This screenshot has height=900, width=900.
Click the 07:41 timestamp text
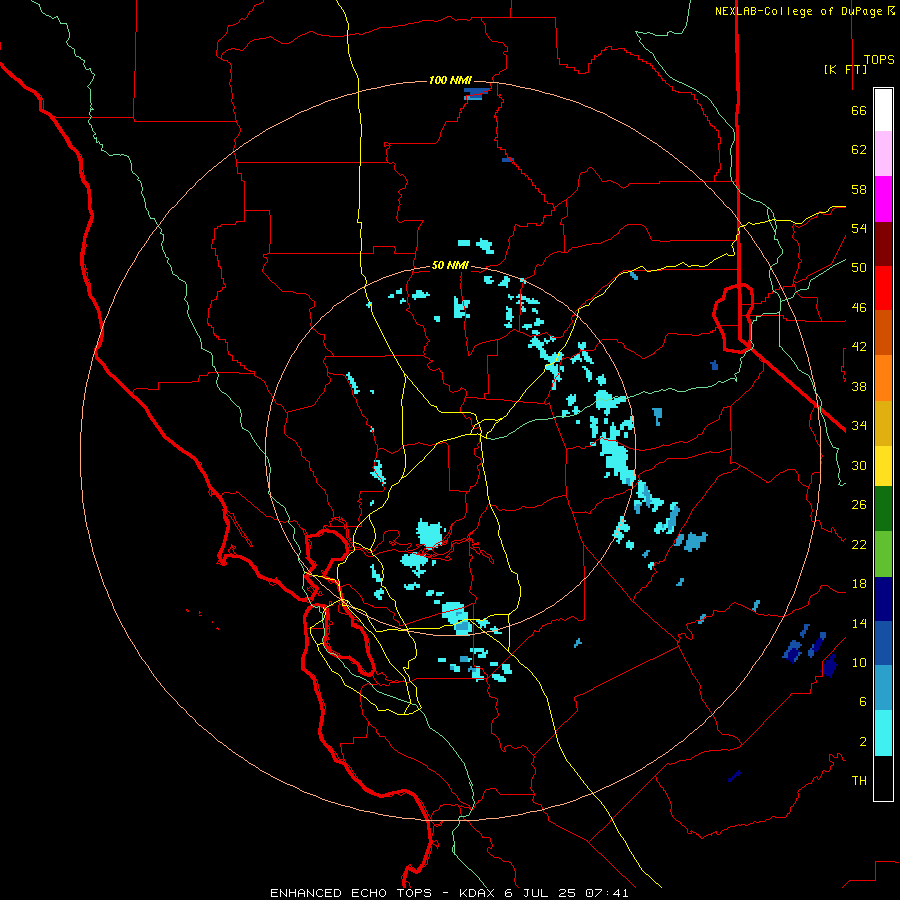click(607, 893)
